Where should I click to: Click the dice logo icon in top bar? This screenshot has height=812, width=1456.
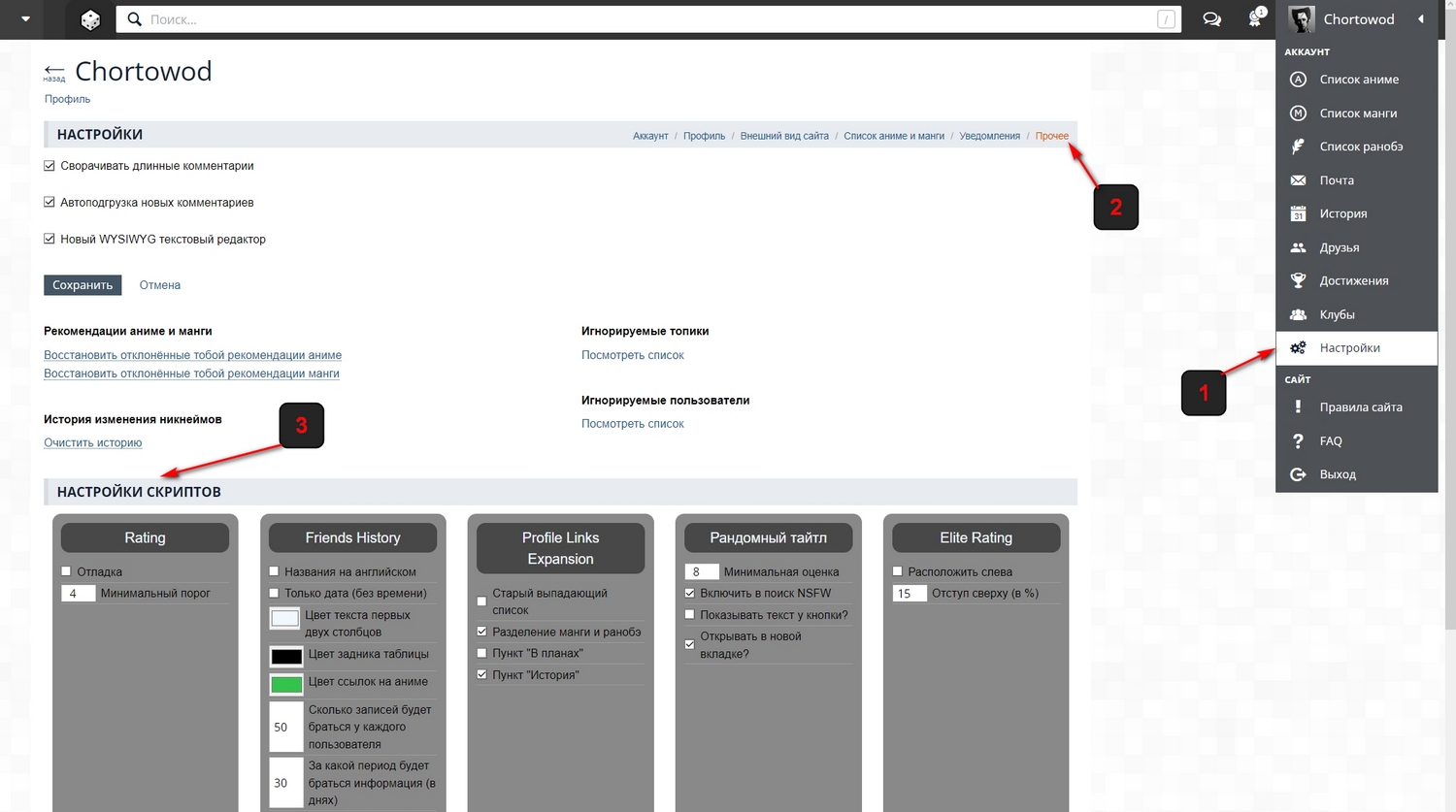point(90,19)
